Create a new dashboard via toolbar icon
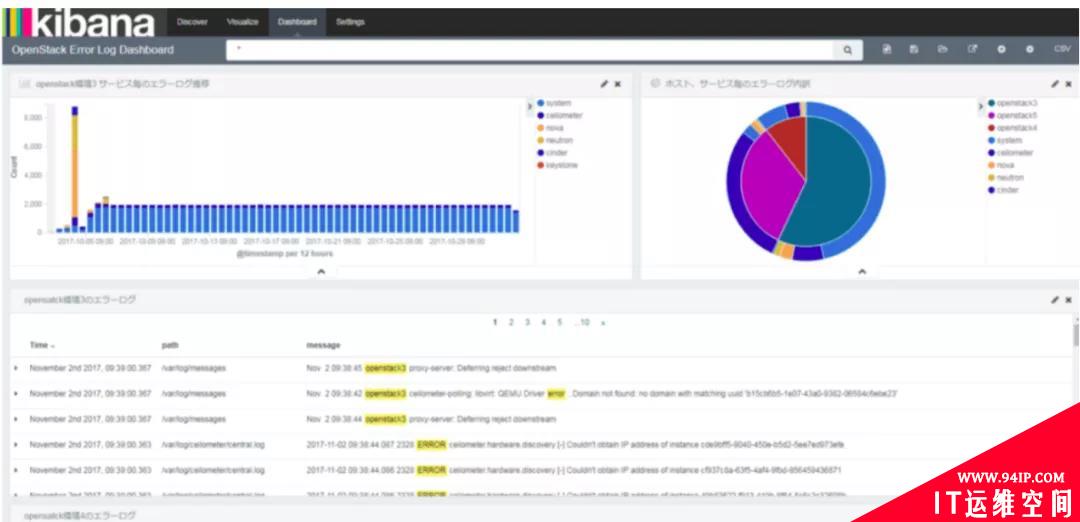The image size is (1080, 522). coord(886,50)
